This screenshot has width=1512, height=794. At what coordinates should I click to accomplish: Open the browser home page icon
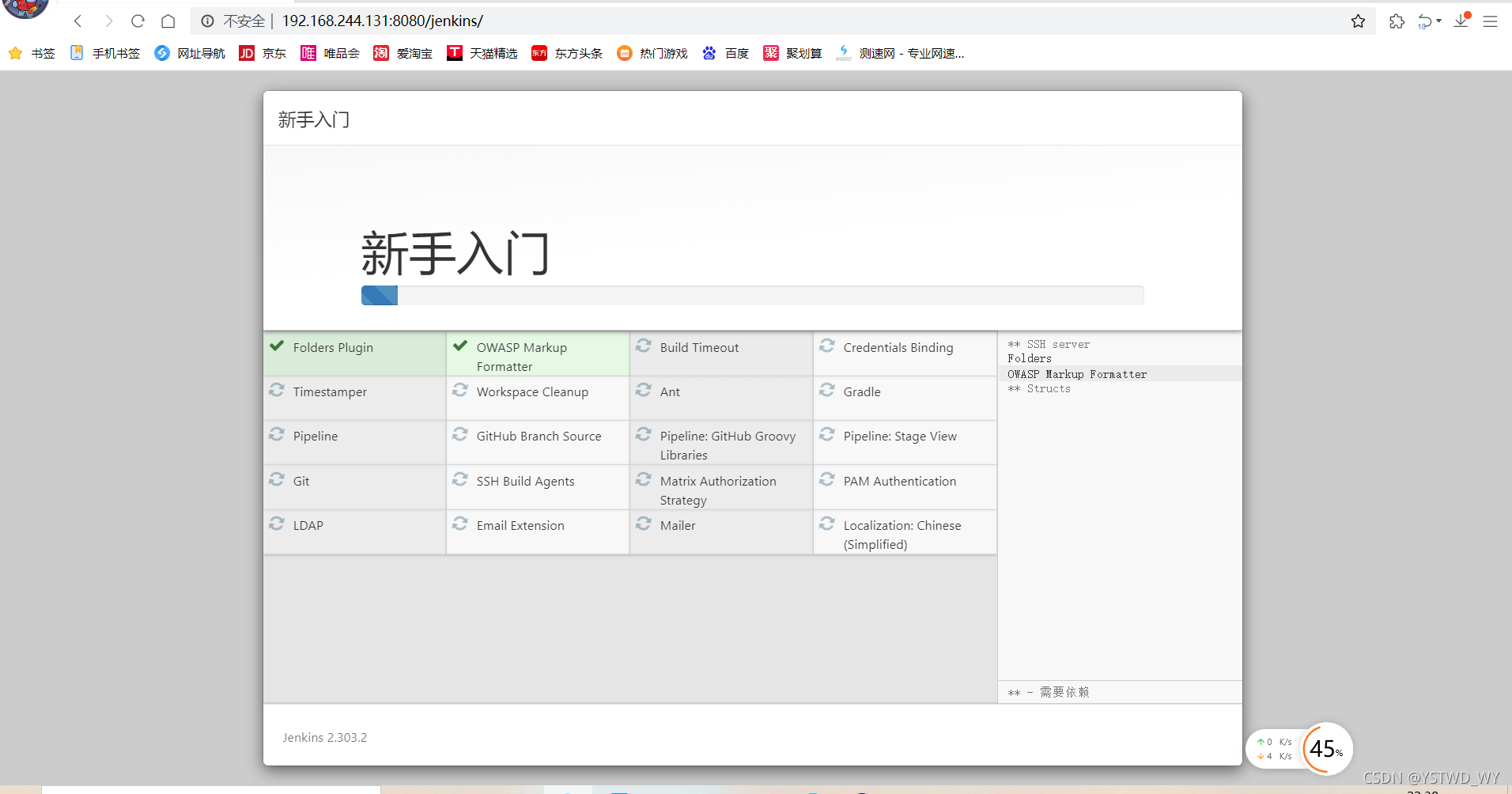[x=168, y=21]
